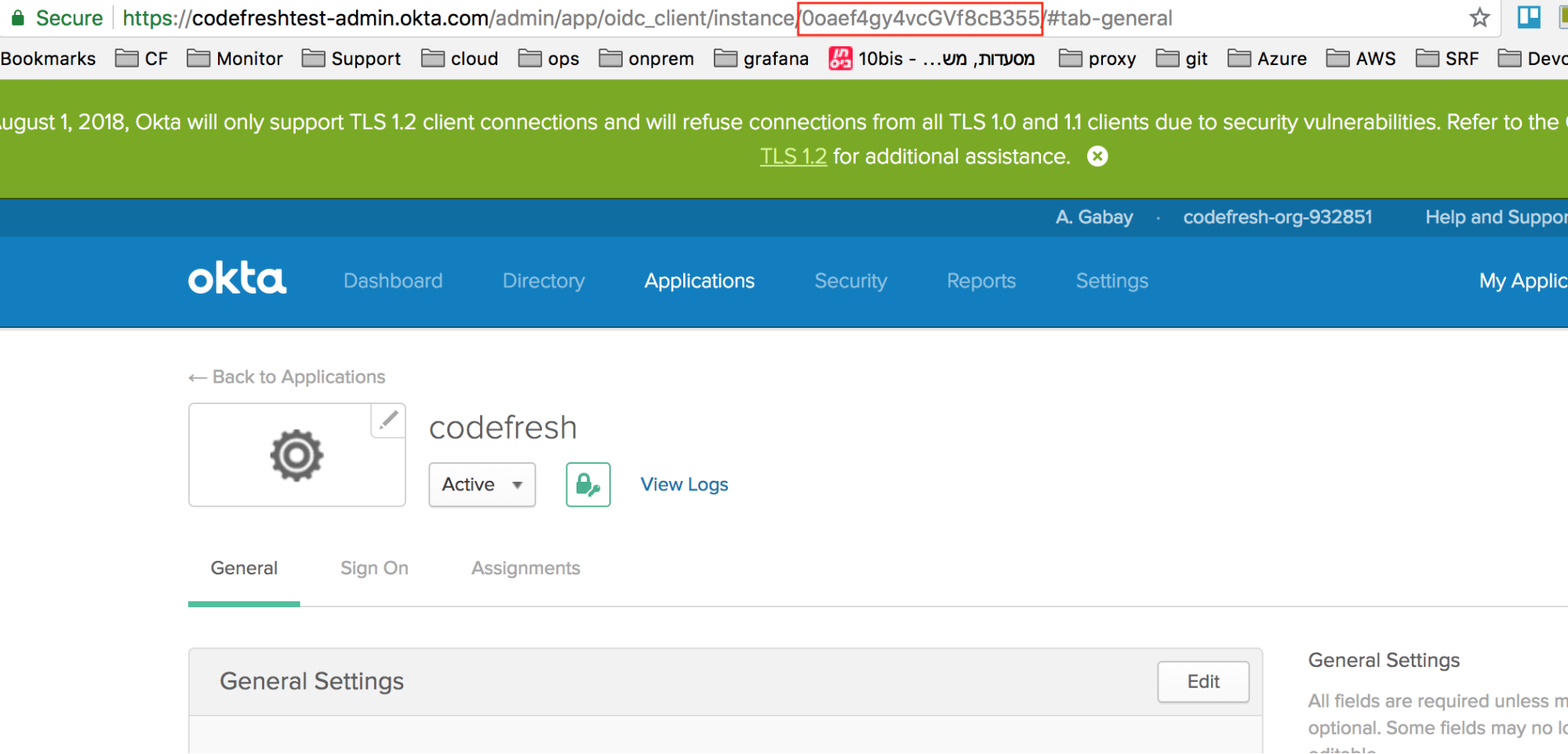
Task: Dismiss the TLS 1.2 banner notice
Action: [x=1097, y=157]
